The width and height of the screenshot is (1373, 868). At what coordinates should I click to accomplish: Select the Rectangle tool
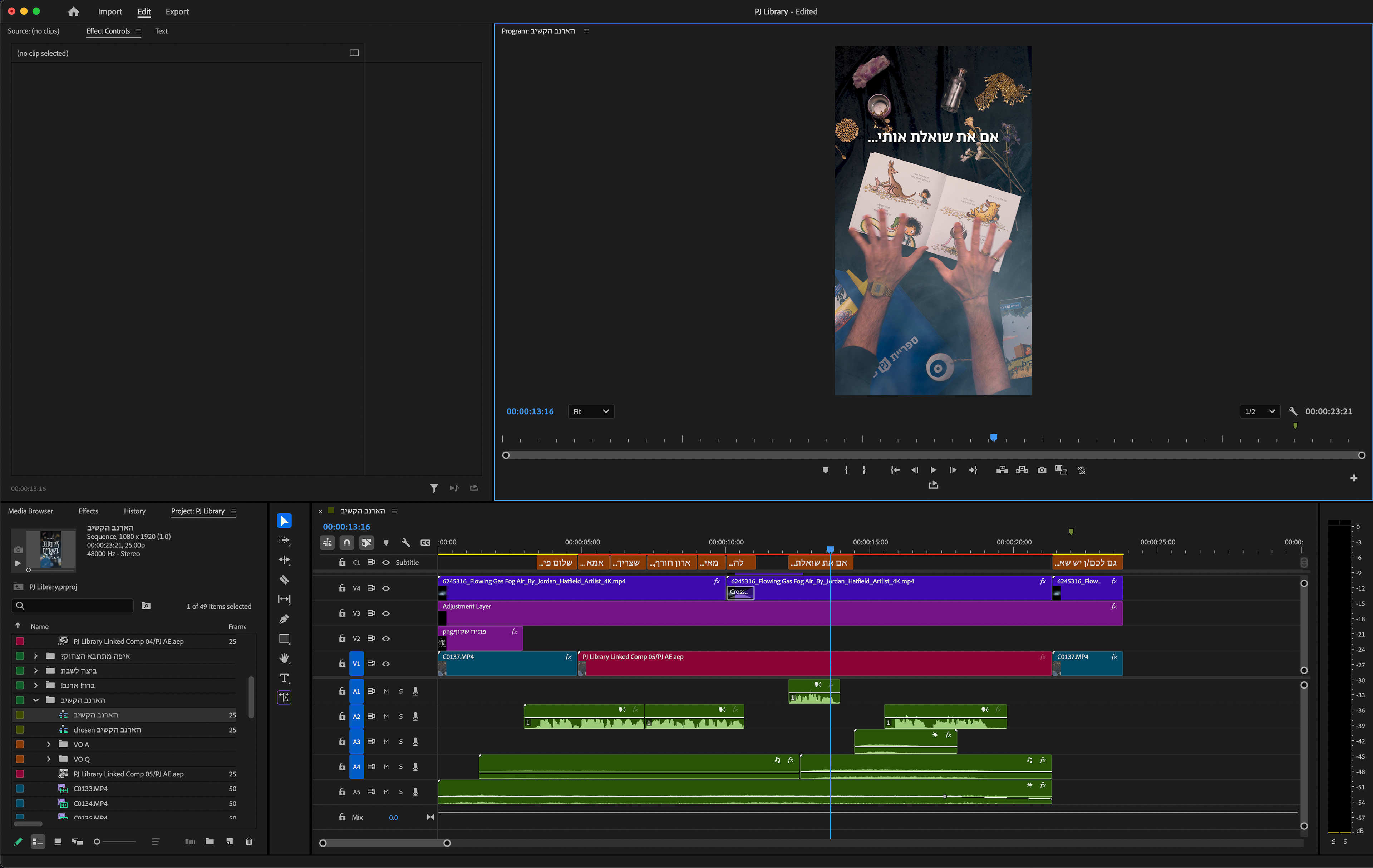point(284,639)
